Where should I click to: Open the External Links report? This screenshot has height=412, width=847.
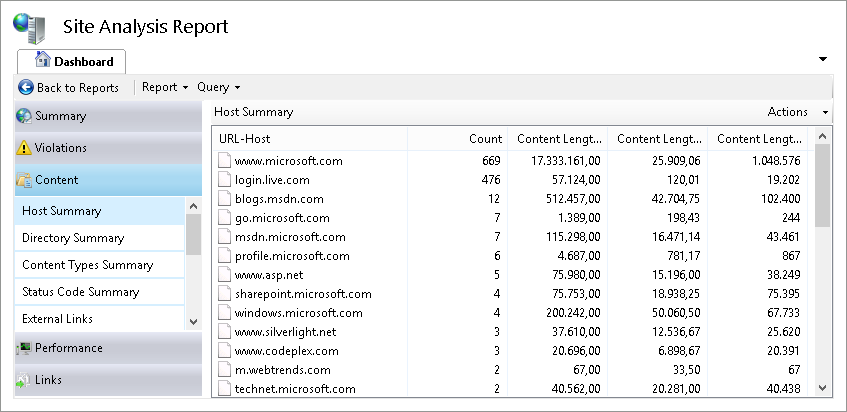coord(57,319)
